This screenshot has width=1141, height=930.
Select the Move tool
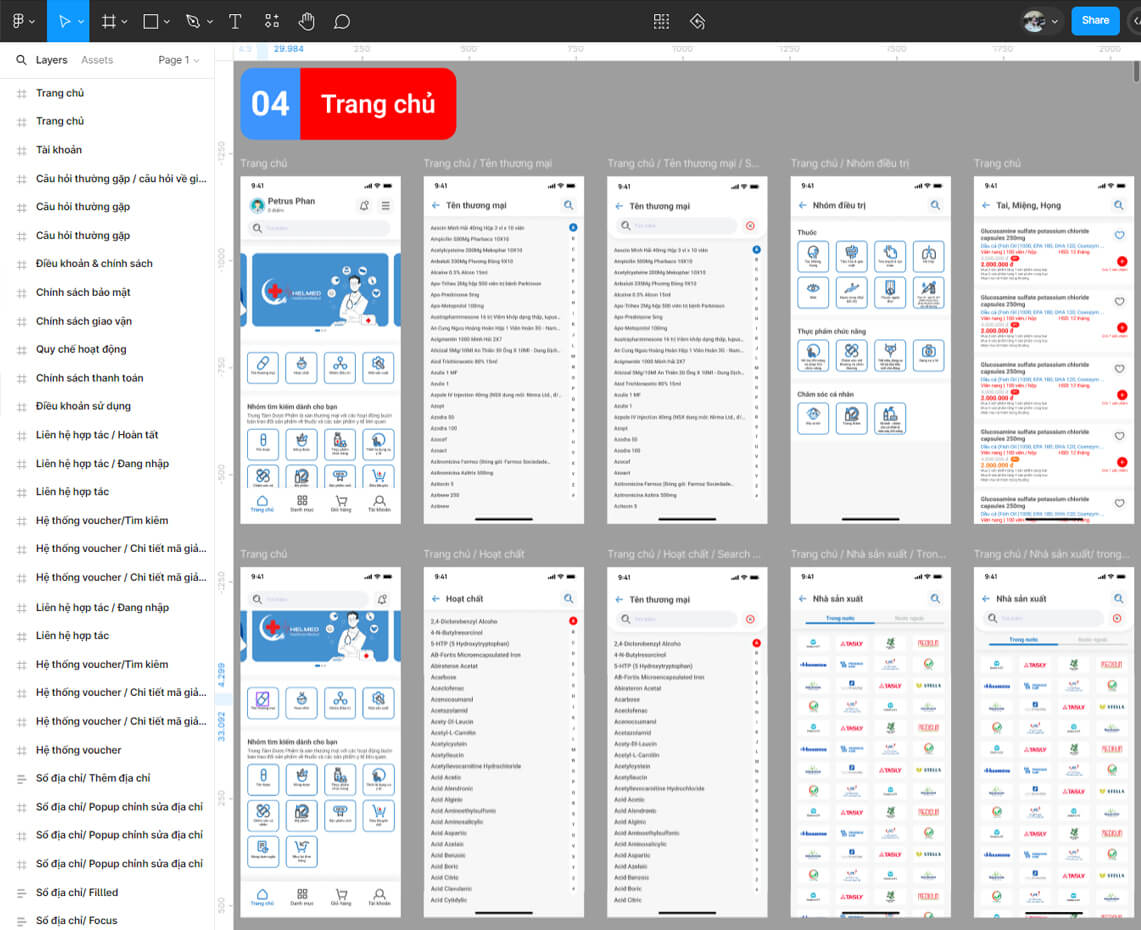(x=65, y=21)
